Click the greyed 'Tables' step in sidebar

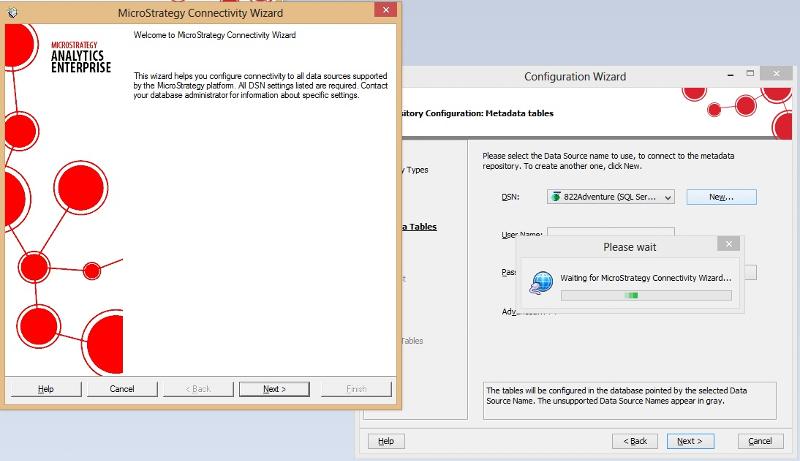[412, 341]
